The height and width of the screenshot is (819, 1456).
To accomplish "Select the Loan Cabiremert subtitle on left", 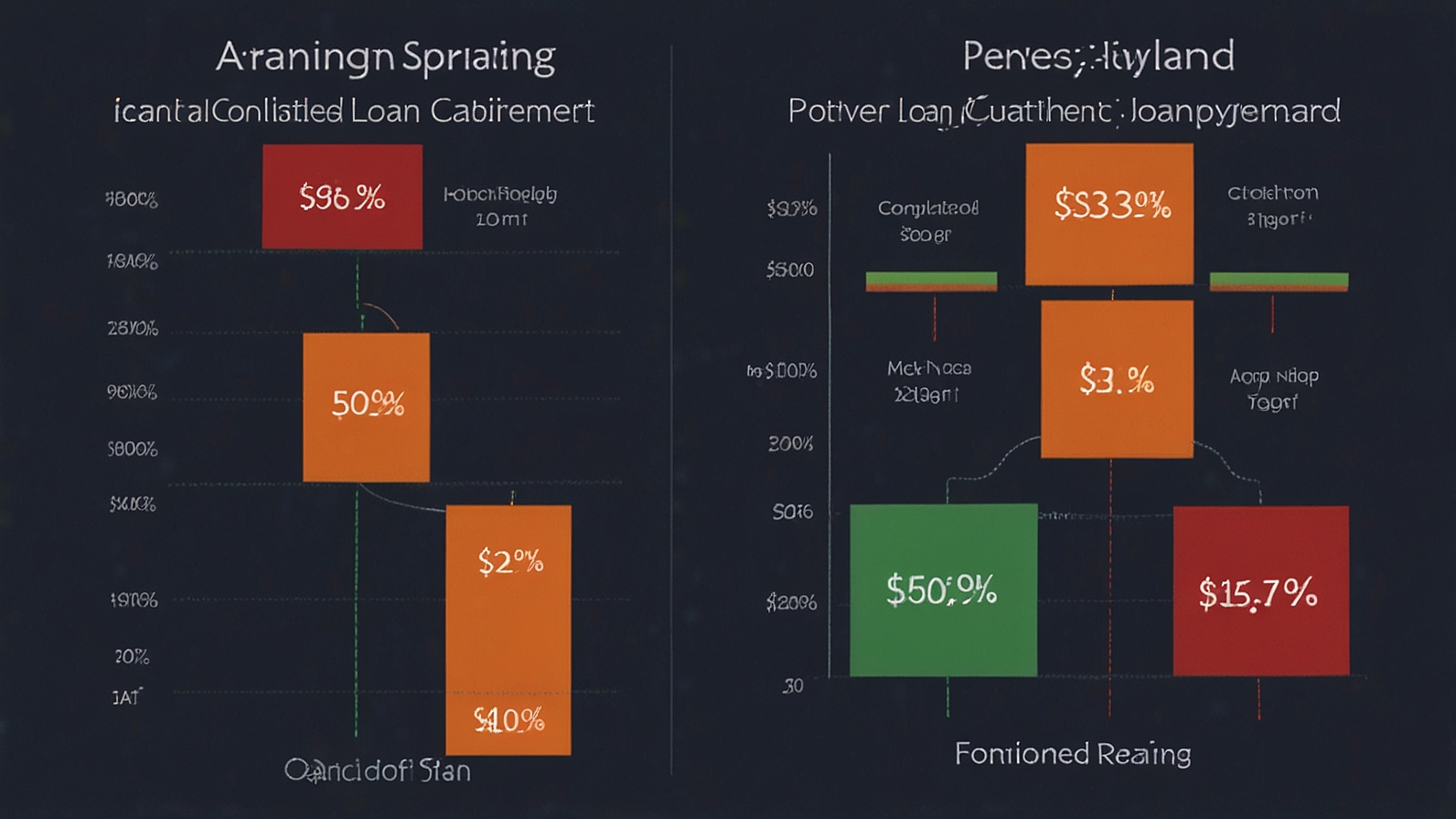I will point(354,112).
